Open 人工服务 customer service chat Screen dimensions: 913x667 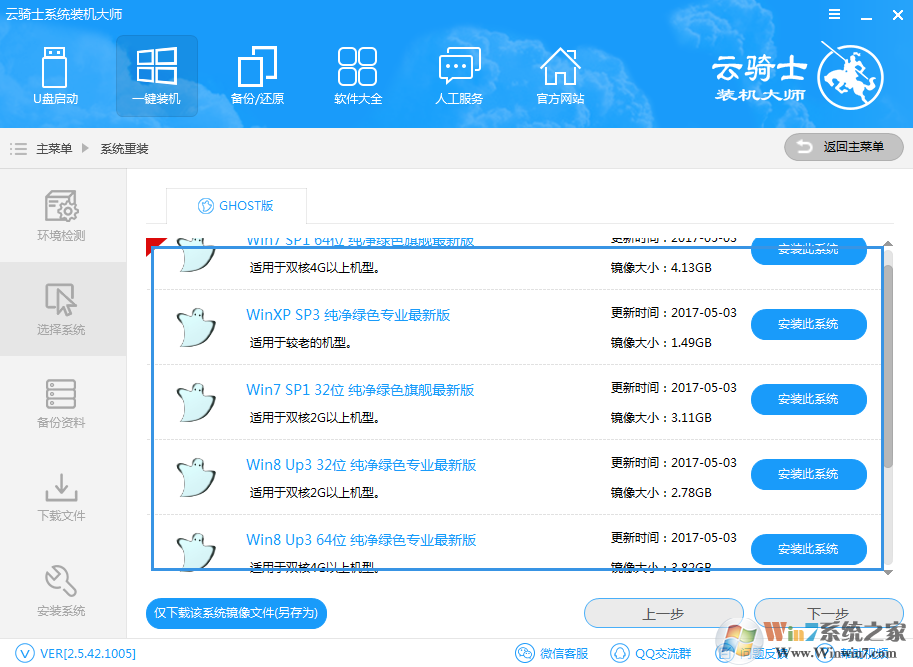[x=459, y=75]
